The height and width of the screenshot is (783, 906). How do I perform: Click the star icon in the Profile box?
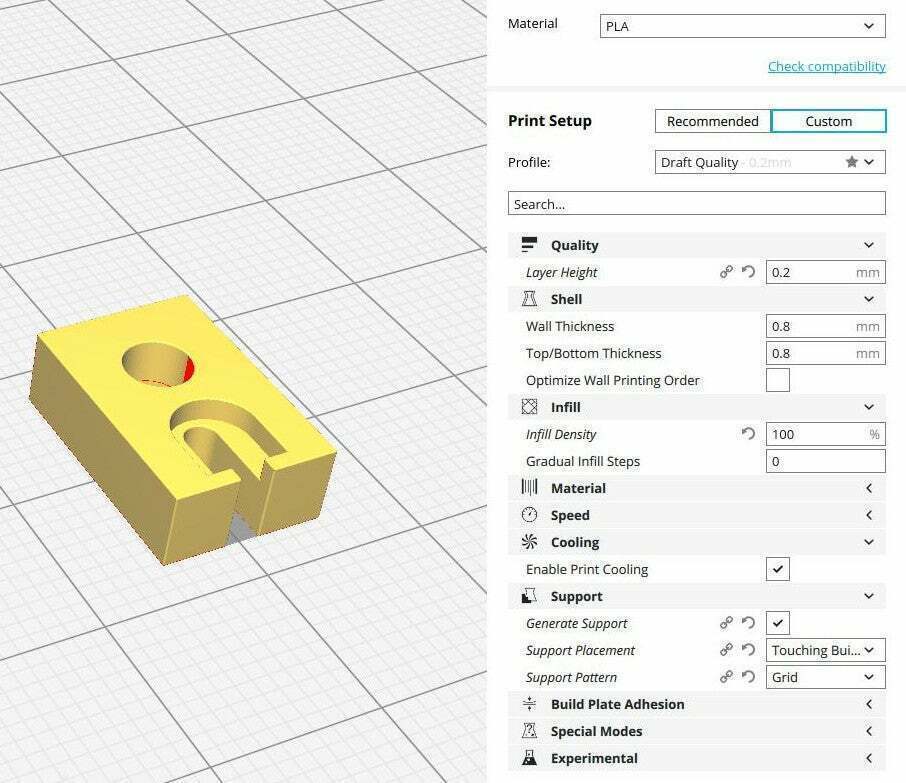click(851, 162)
